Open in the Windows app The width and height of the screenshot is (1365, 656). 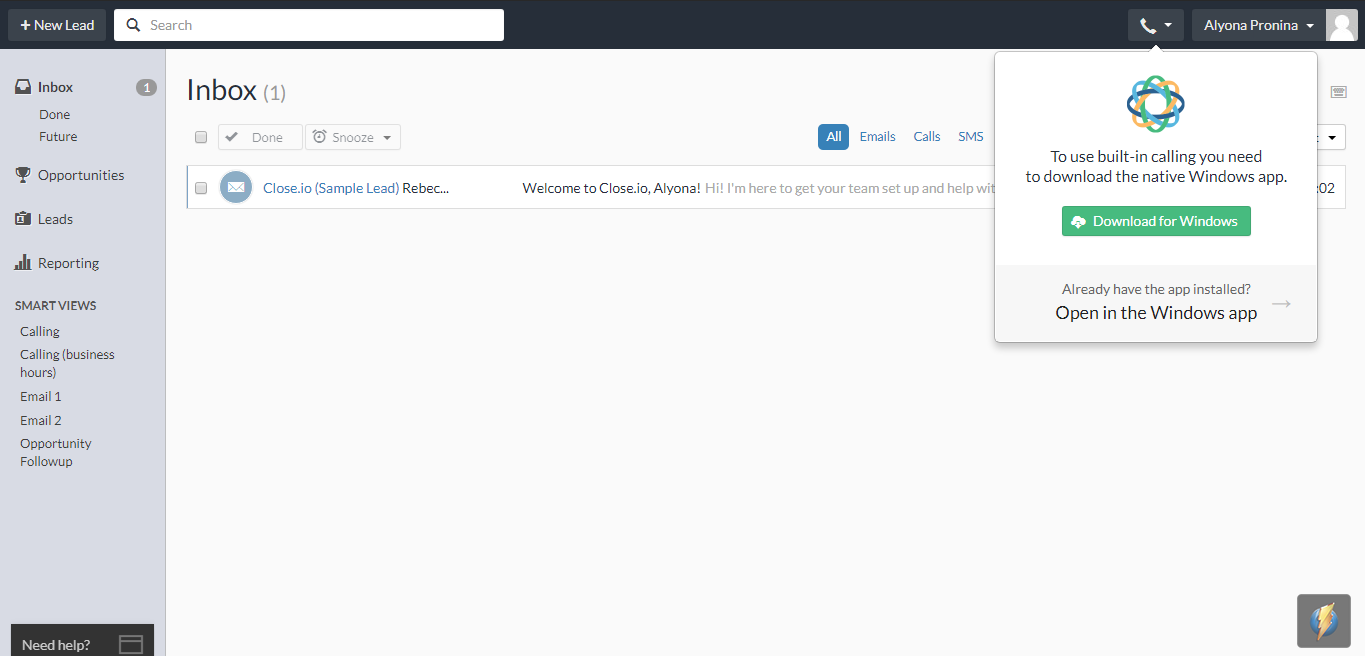1155,312
